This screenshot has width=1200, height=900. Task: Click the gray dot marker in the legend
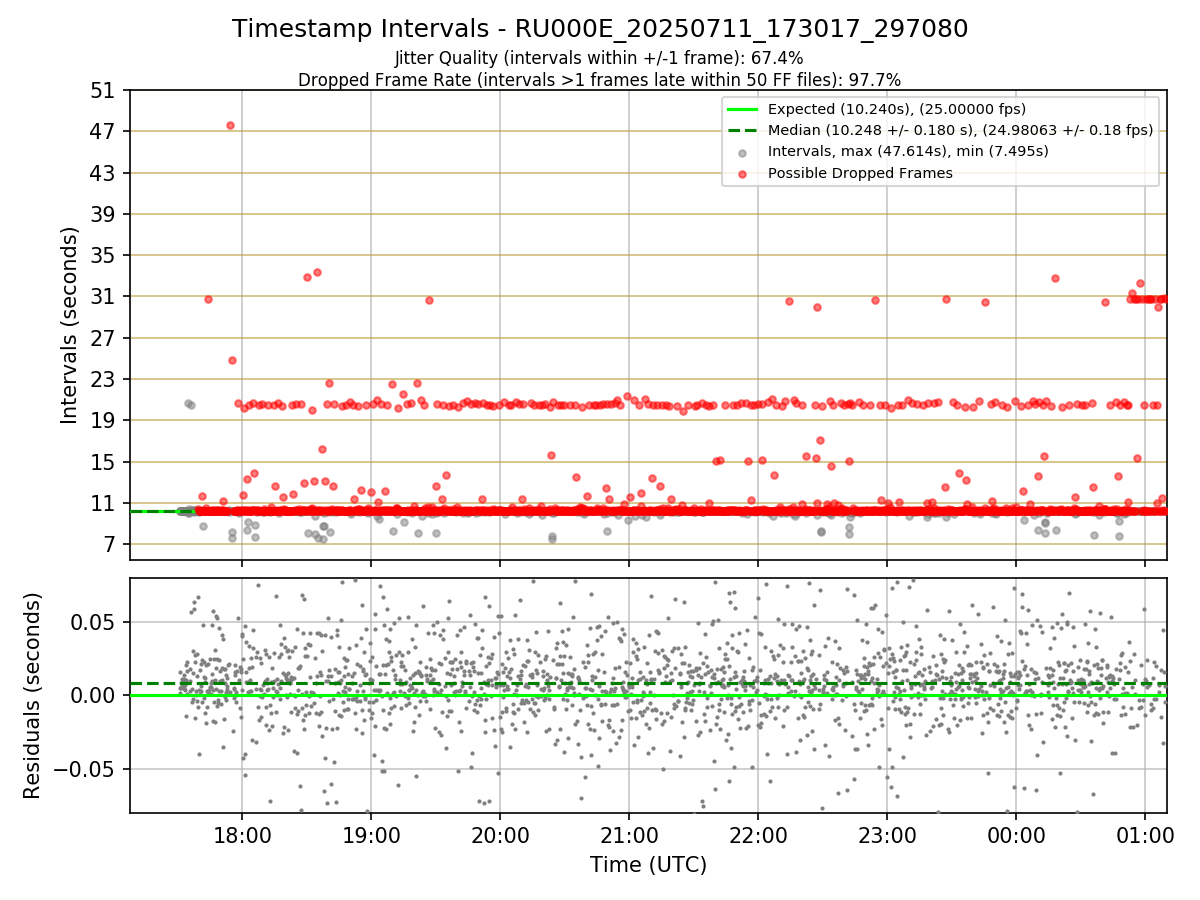point(742,152)
